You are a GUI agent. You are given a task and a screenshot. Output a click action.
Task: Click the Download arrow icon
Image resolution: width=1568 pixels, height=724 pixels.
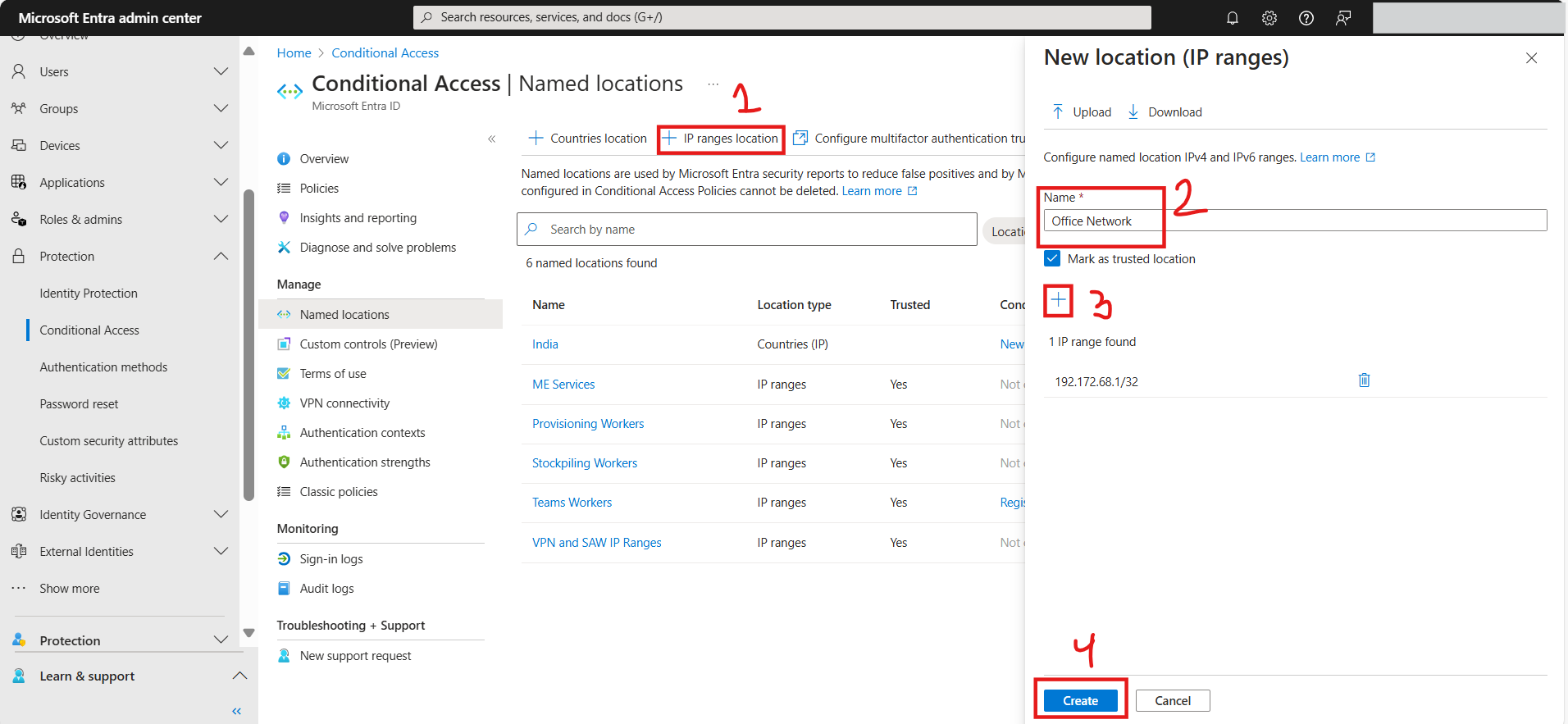(x=1133, y=112)
